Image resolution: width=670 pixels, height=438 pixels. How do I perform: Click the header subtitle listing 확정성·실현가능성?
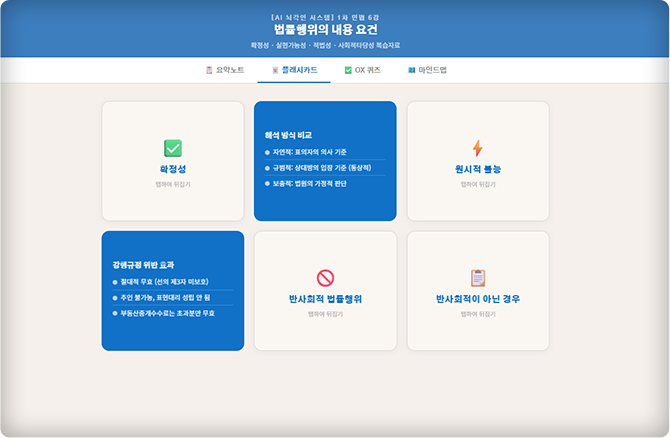click(x=326, y=45)
